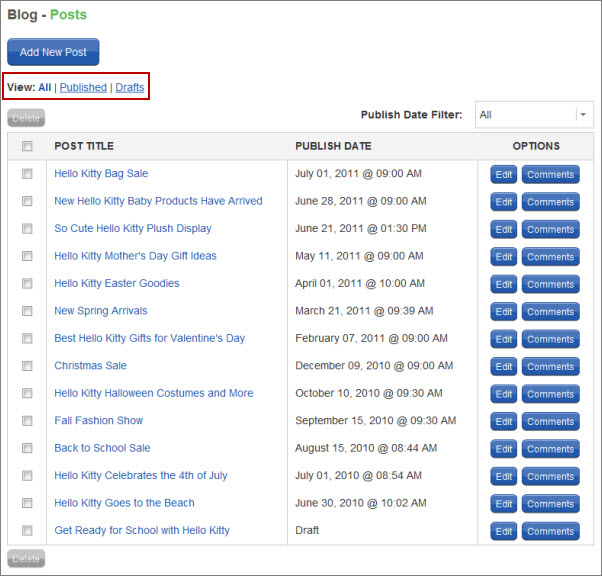This screenshot has width=602, height=576.
Task: View Comments for Get Ready for School draft
Action: pos(551,531)
